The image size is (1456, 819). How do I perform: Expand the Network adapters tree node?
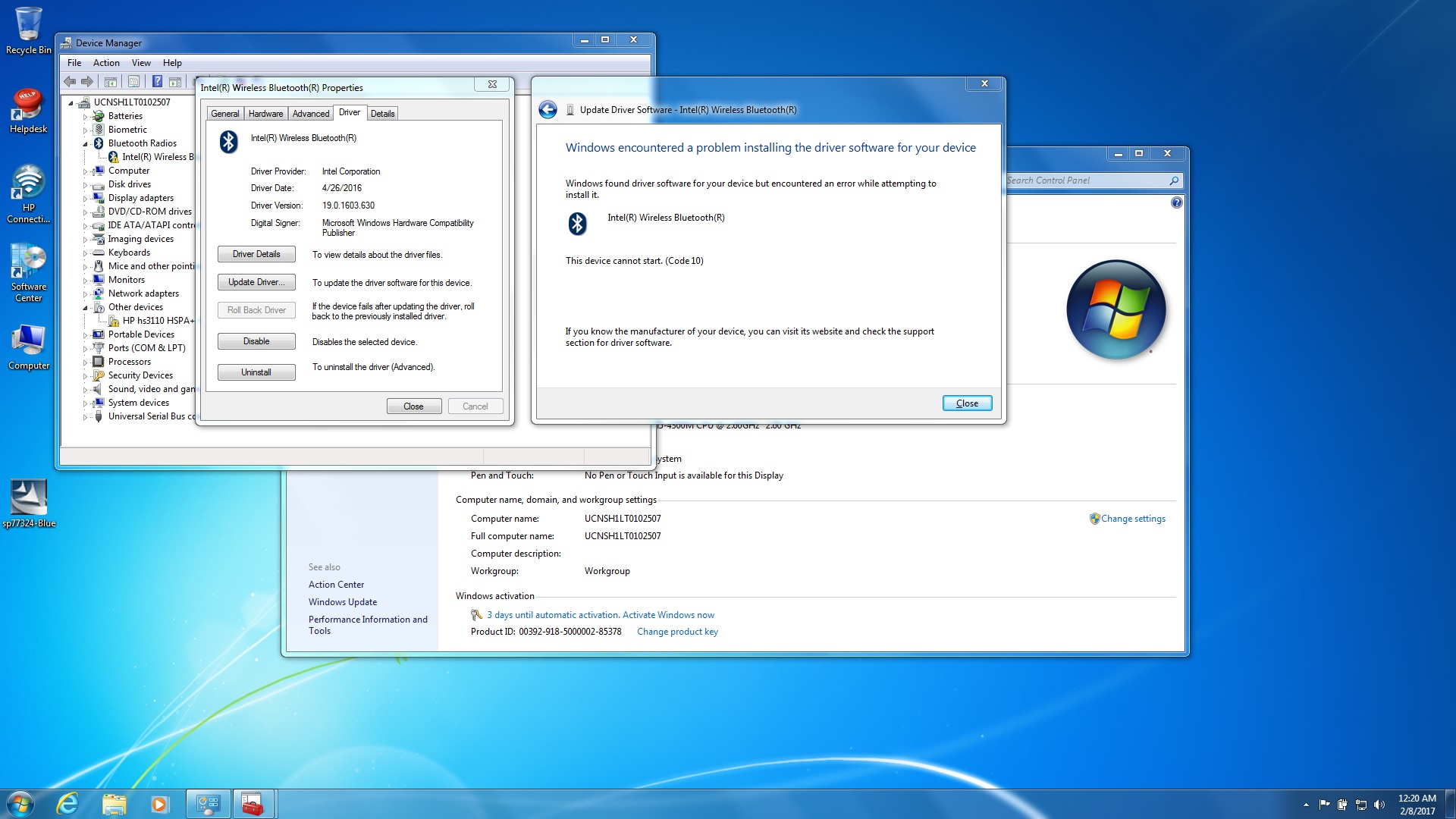click(85, 294)
